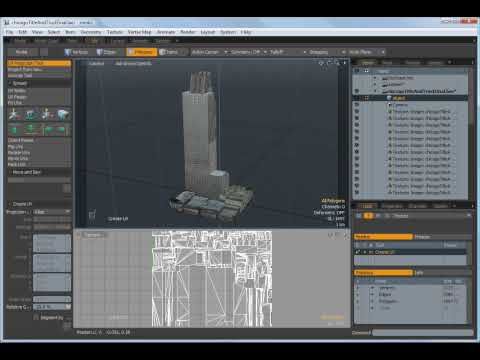The width and height of the screenshot is (480, 360).
Task: Click the Relative Gap value field
Action: click(52, 307)
